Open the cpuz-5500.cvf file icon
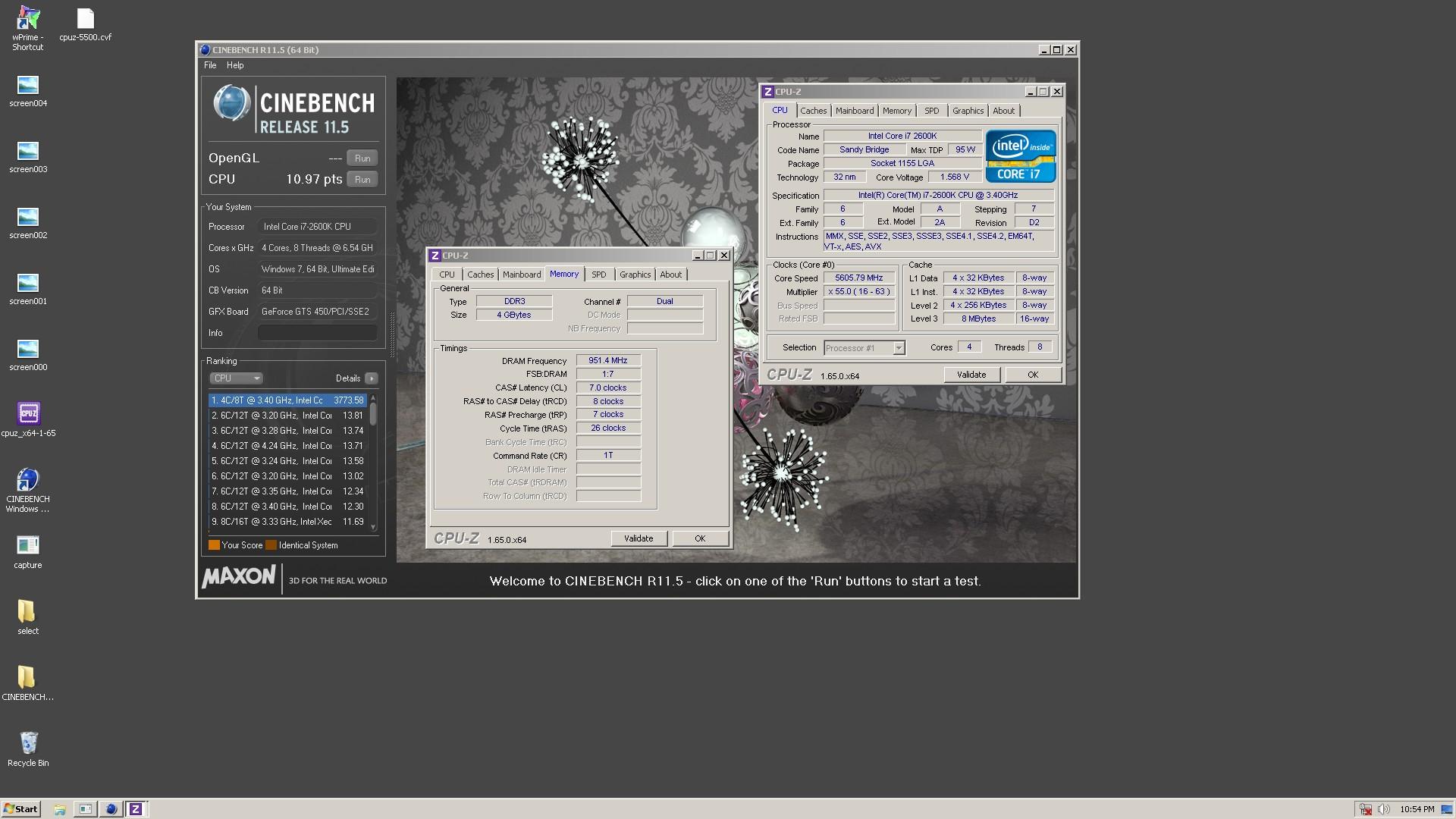The height and width of the screenshot is (819, 1456). 85,25
